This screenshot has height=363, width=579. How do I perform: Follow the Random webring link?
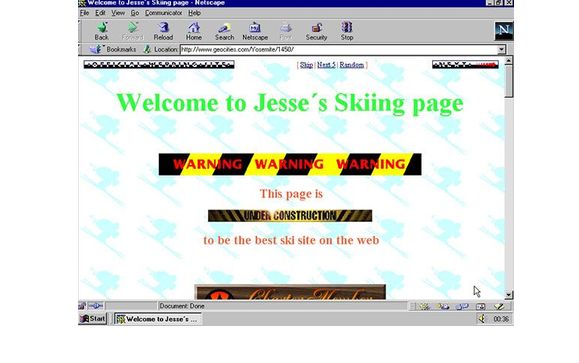point(352,65)
